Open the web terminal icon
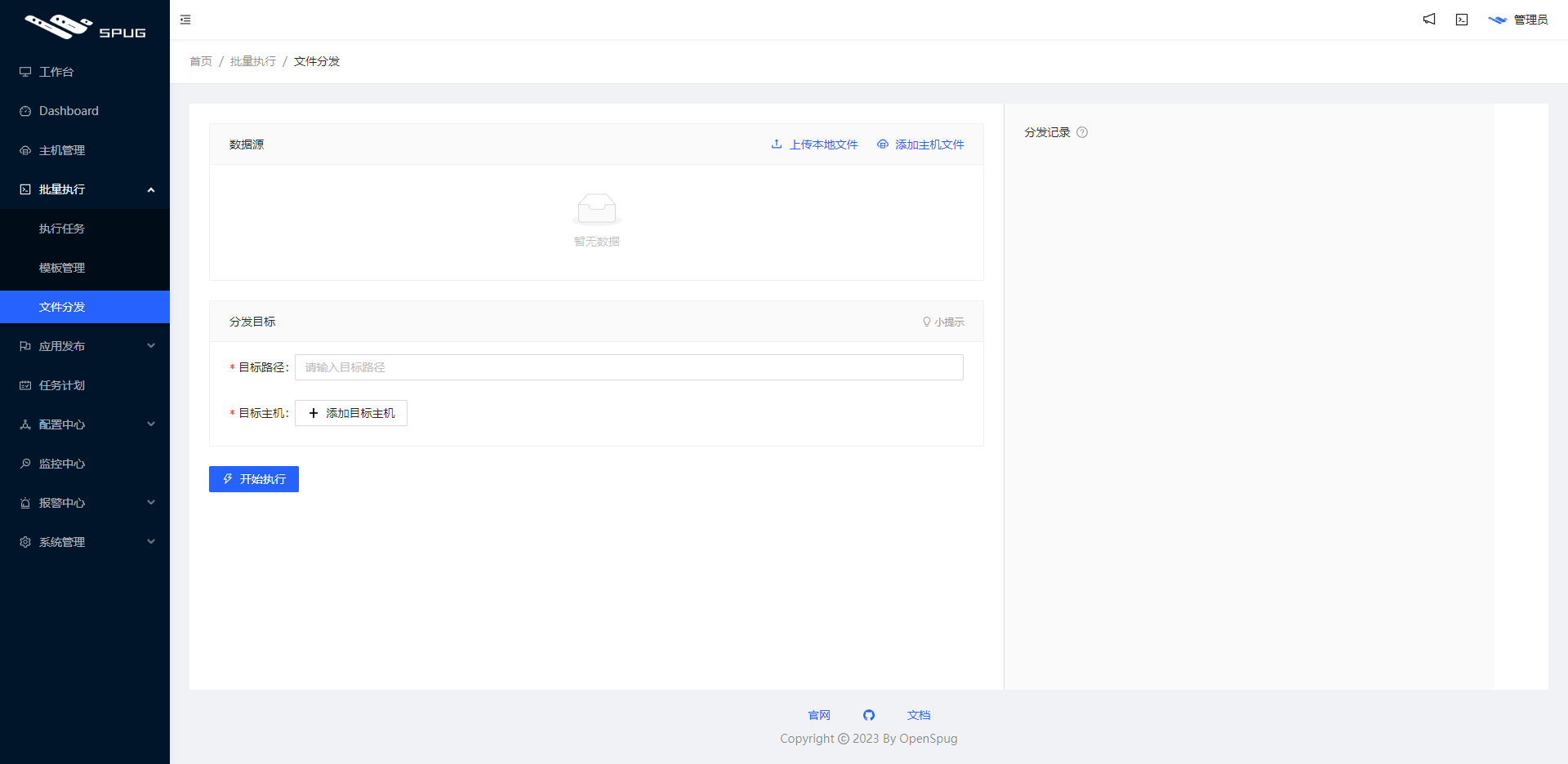This screenshot has width=1568, height=764. click(x=1462, y=20)
